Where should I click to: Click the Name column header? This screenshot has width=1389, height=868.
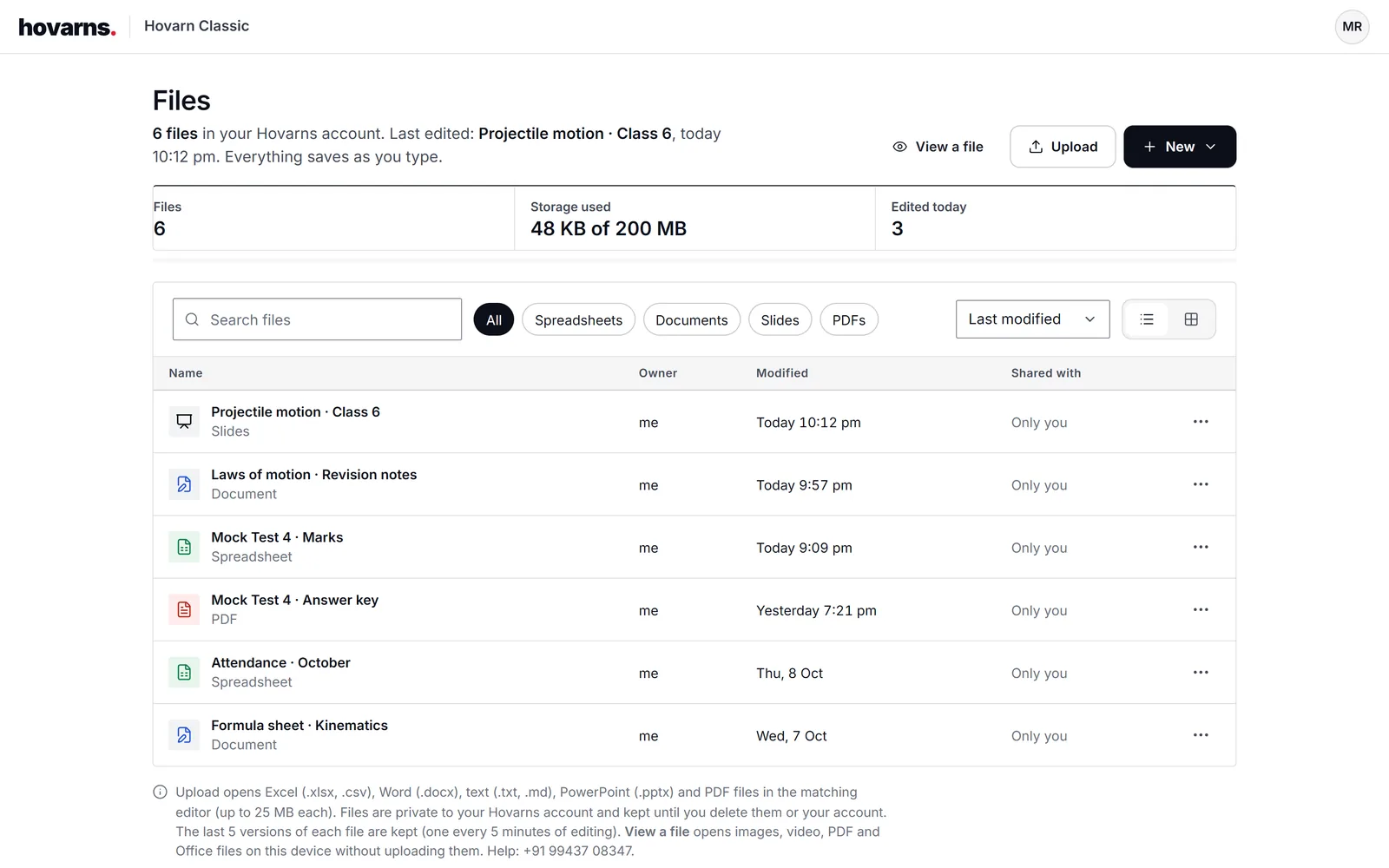[186, 373]
